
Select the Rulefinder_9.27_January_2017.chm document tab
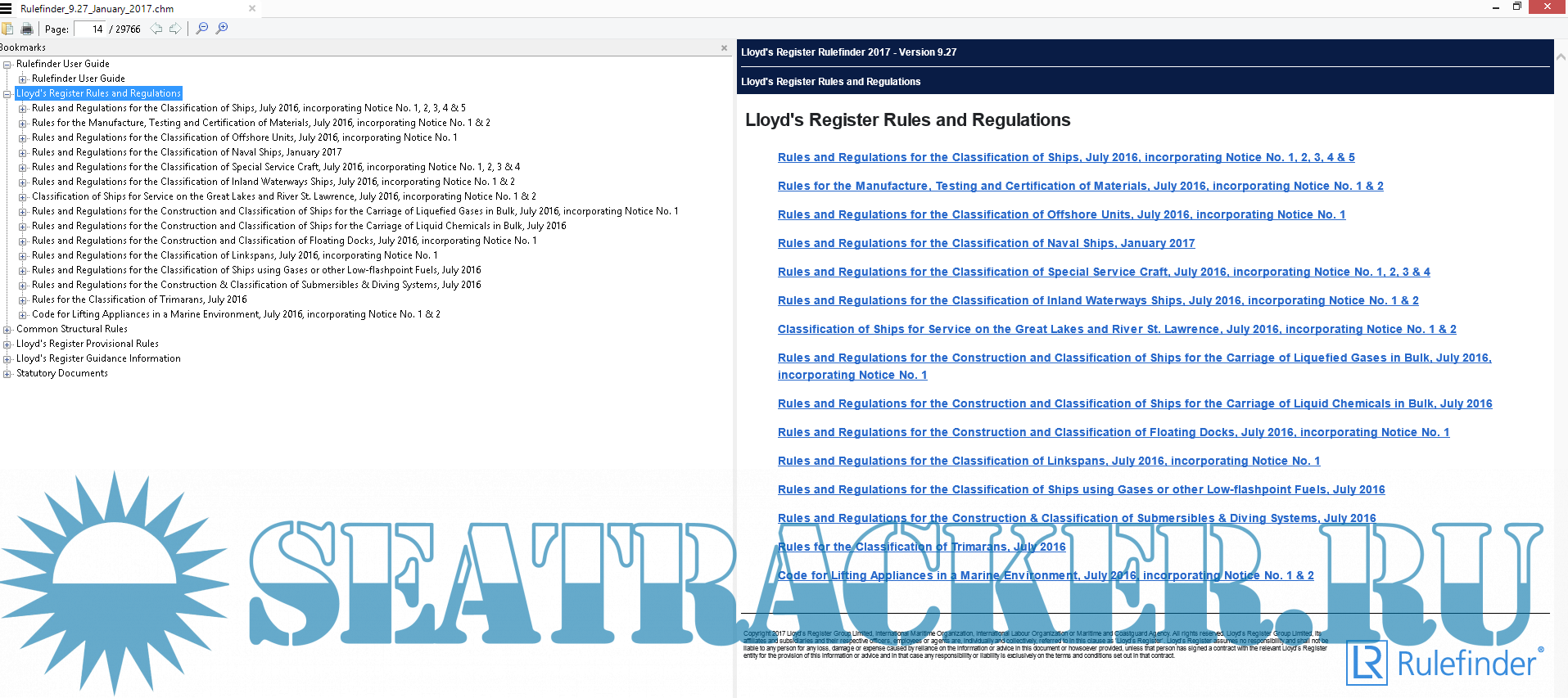click(97, 8)
